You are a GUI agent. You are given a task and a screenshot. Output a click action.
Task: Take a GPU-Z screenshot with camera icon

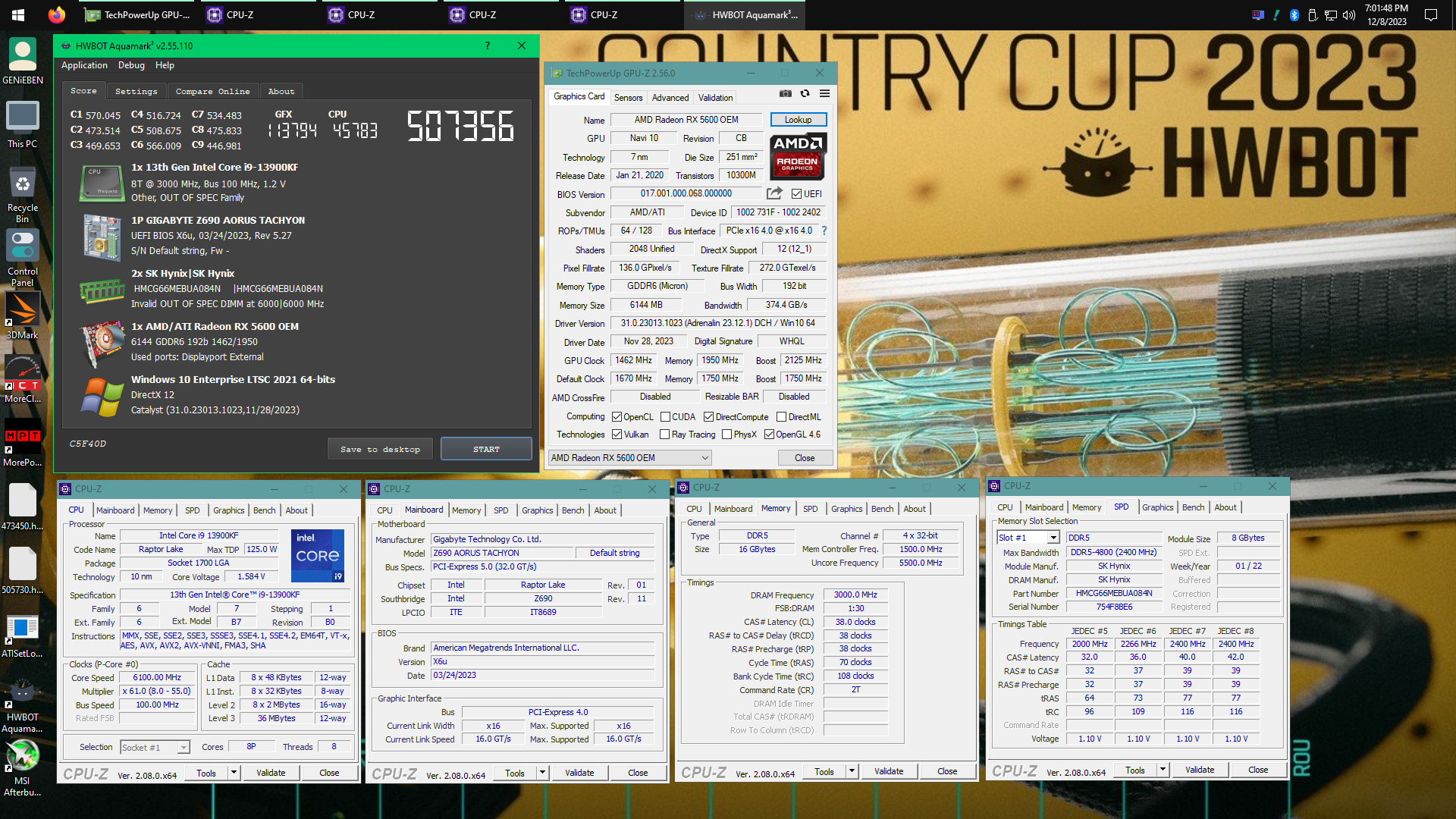pyautogui.click(x=786, y=94)
